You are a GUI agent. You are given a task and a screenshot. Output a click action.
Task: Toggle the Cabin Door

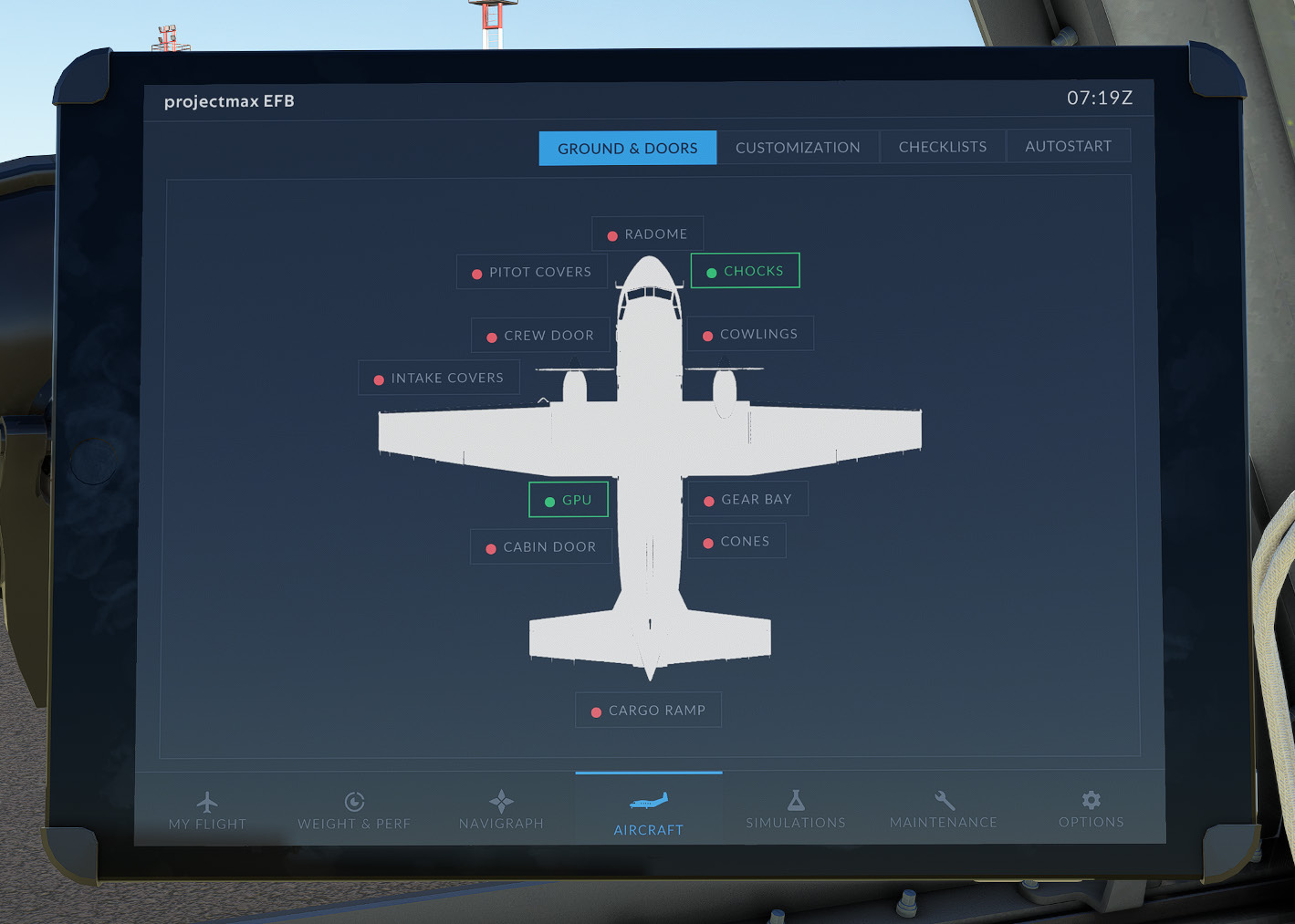click(x=541, y=546)
